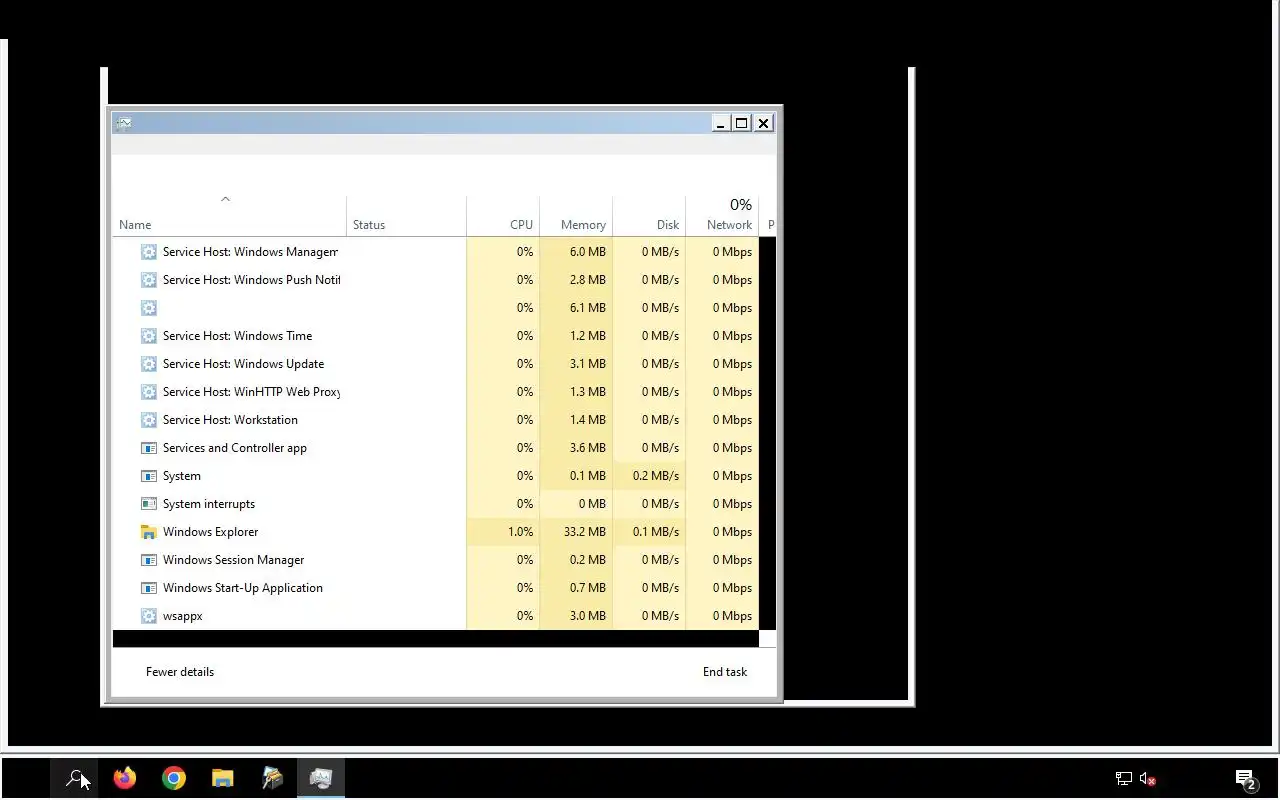The height and width of the screenshot is (800, 1280).
Task: Select Services and Controller app row text
Action: [x=235, y=448]
